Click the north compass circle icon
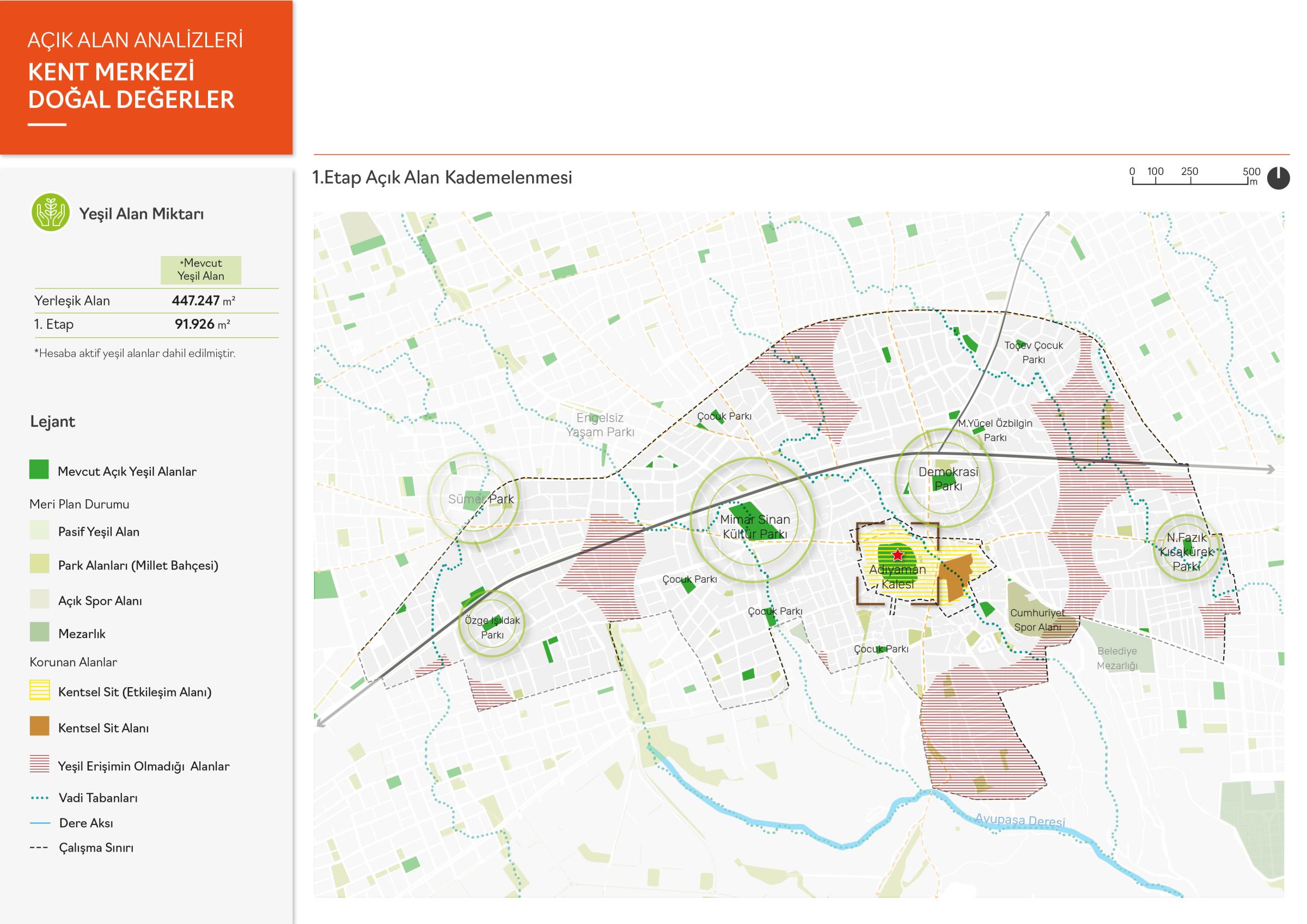 [1278, 178]
